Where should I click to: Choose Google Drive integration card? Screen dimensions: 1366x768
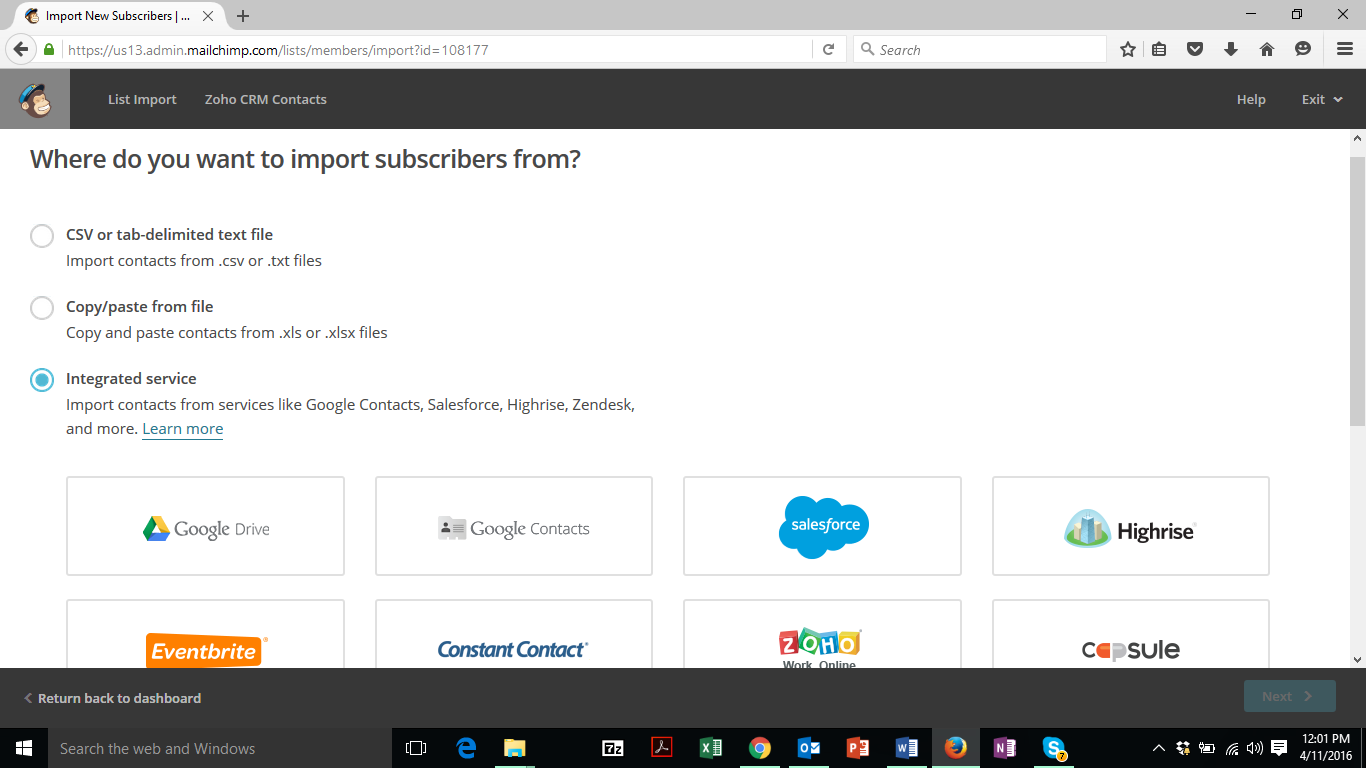click(x=205, y=526)
